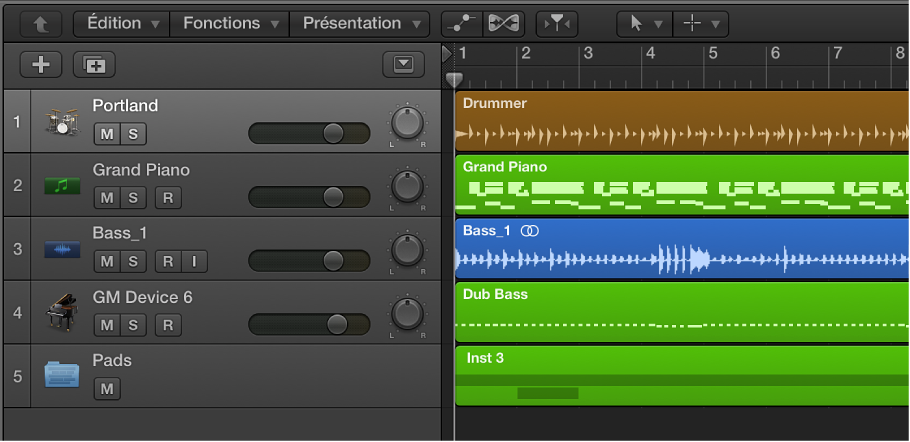This screenshot has width=910, height=442.
Task: Record-enable the Bass_1 track
Action: 168,262
